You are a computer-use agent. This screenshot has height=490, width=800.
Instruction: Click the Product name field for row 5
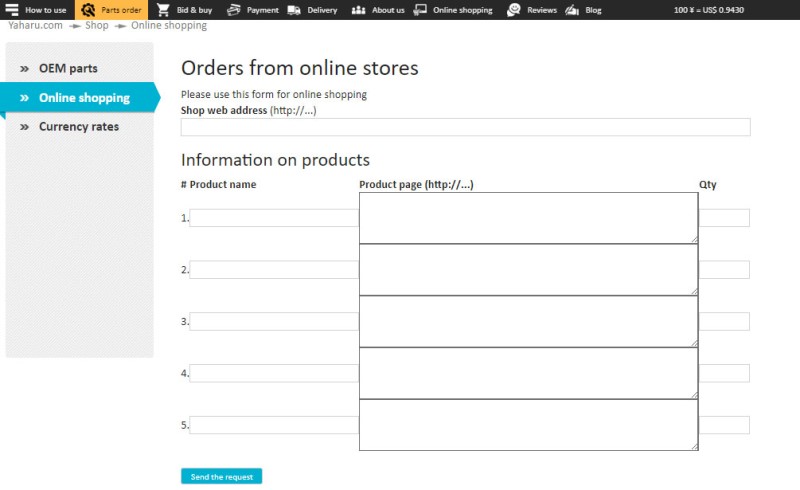tap(273, 425)
